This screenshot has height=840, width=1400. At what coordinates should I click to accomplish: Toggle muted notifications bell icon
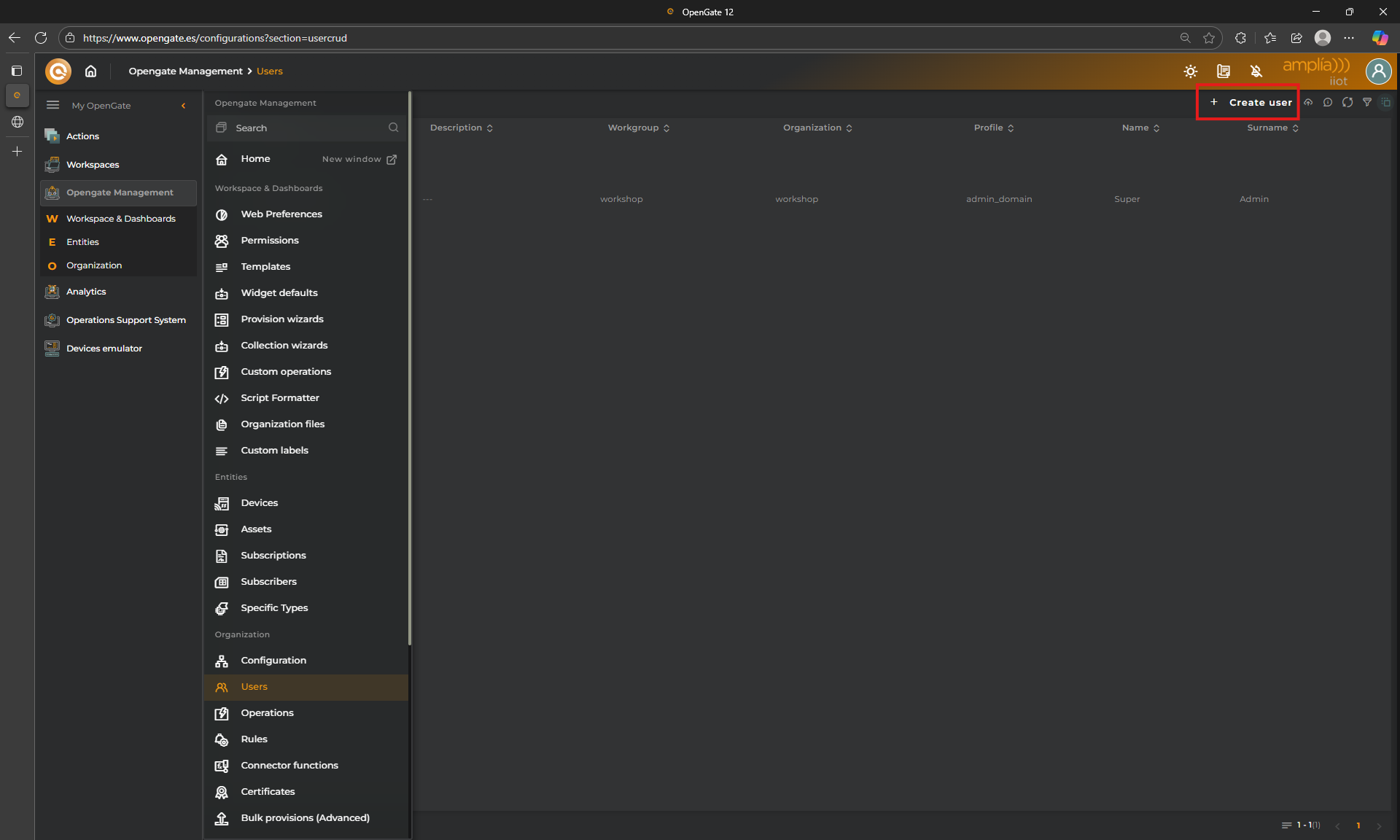pos(1256,71)
